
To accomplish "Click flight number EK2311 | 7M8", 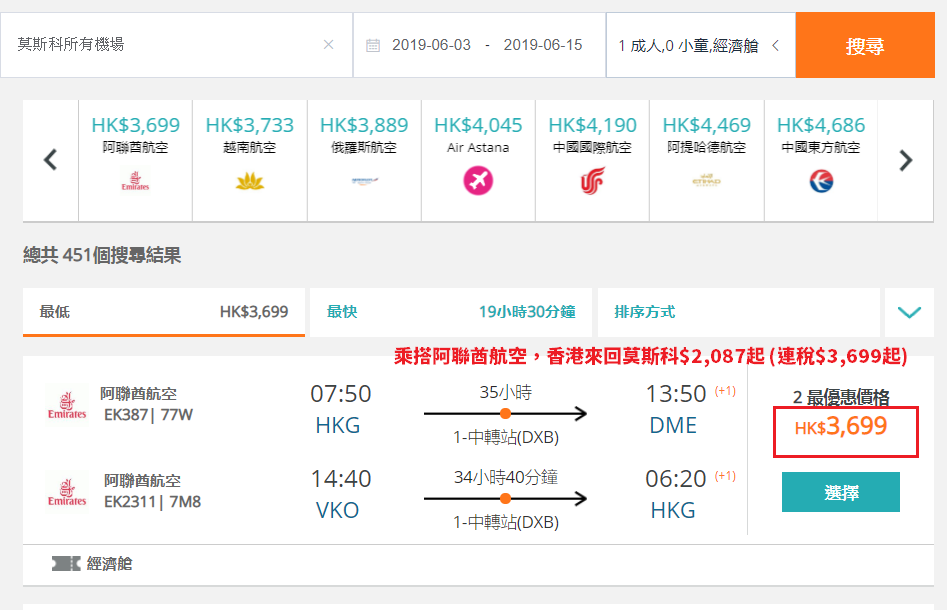I will pyautogui.click(x=152, y=502).
